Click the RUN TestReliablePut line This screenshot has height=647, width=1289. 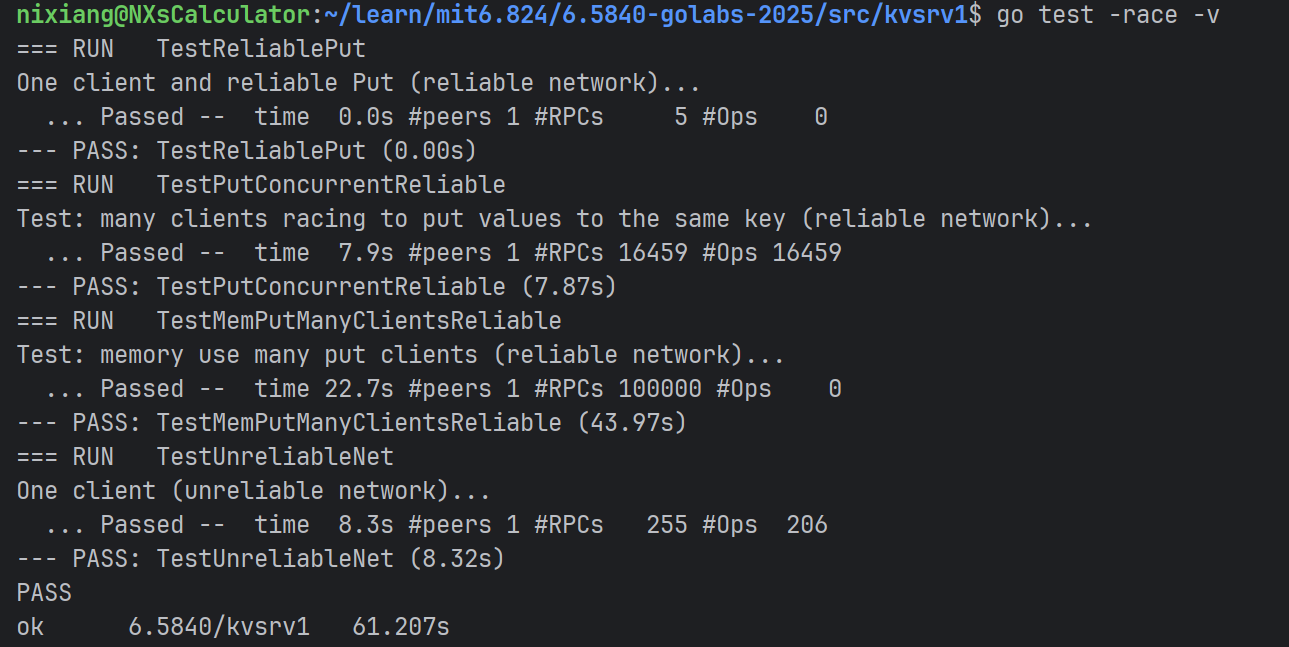191,49
